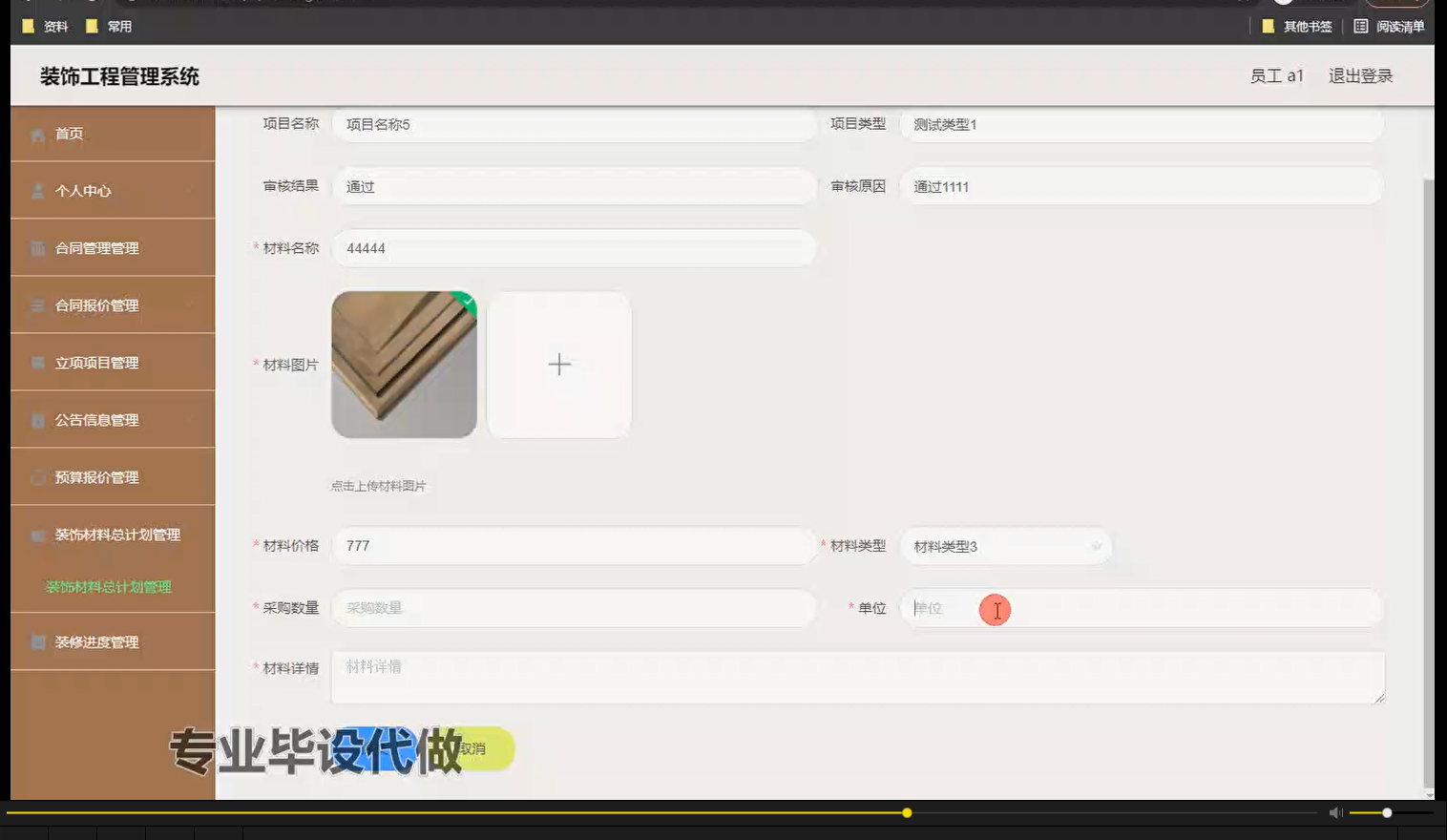Click the green check badge on uploaded image
Image resolution: width=1447 pixels, height=840 pixels.
(466, 304)
